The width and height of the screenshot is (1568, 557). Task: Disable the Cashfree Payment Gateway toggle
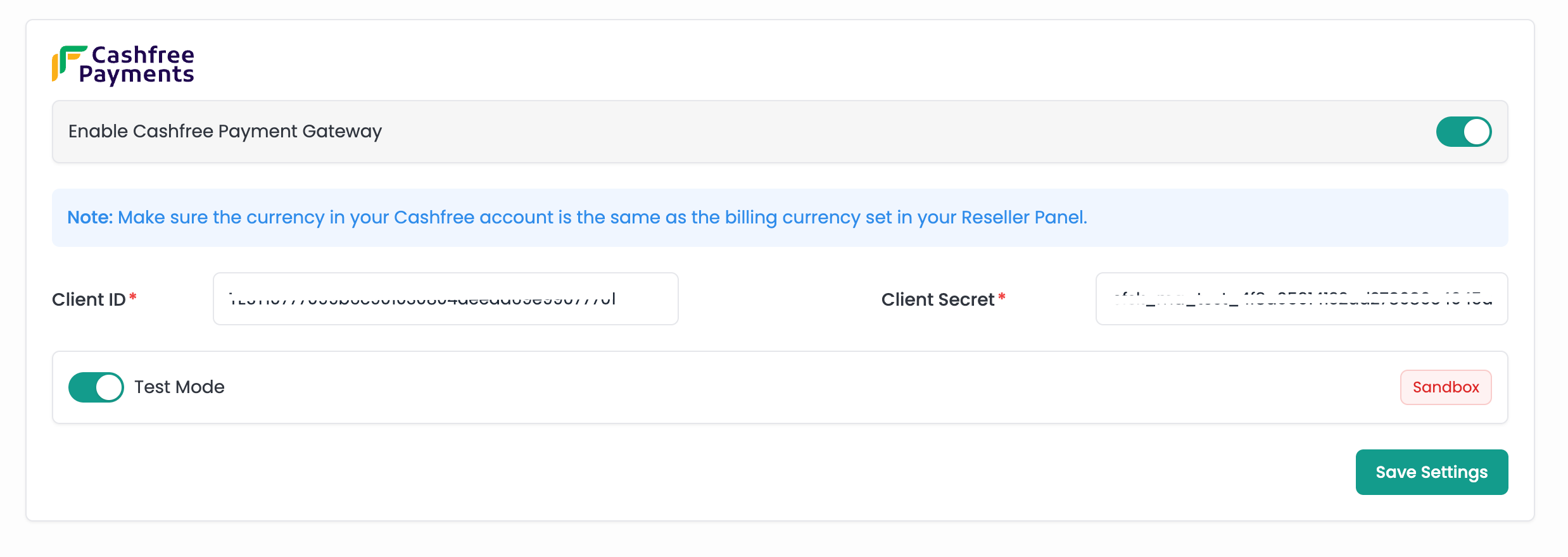point(1463,132)
